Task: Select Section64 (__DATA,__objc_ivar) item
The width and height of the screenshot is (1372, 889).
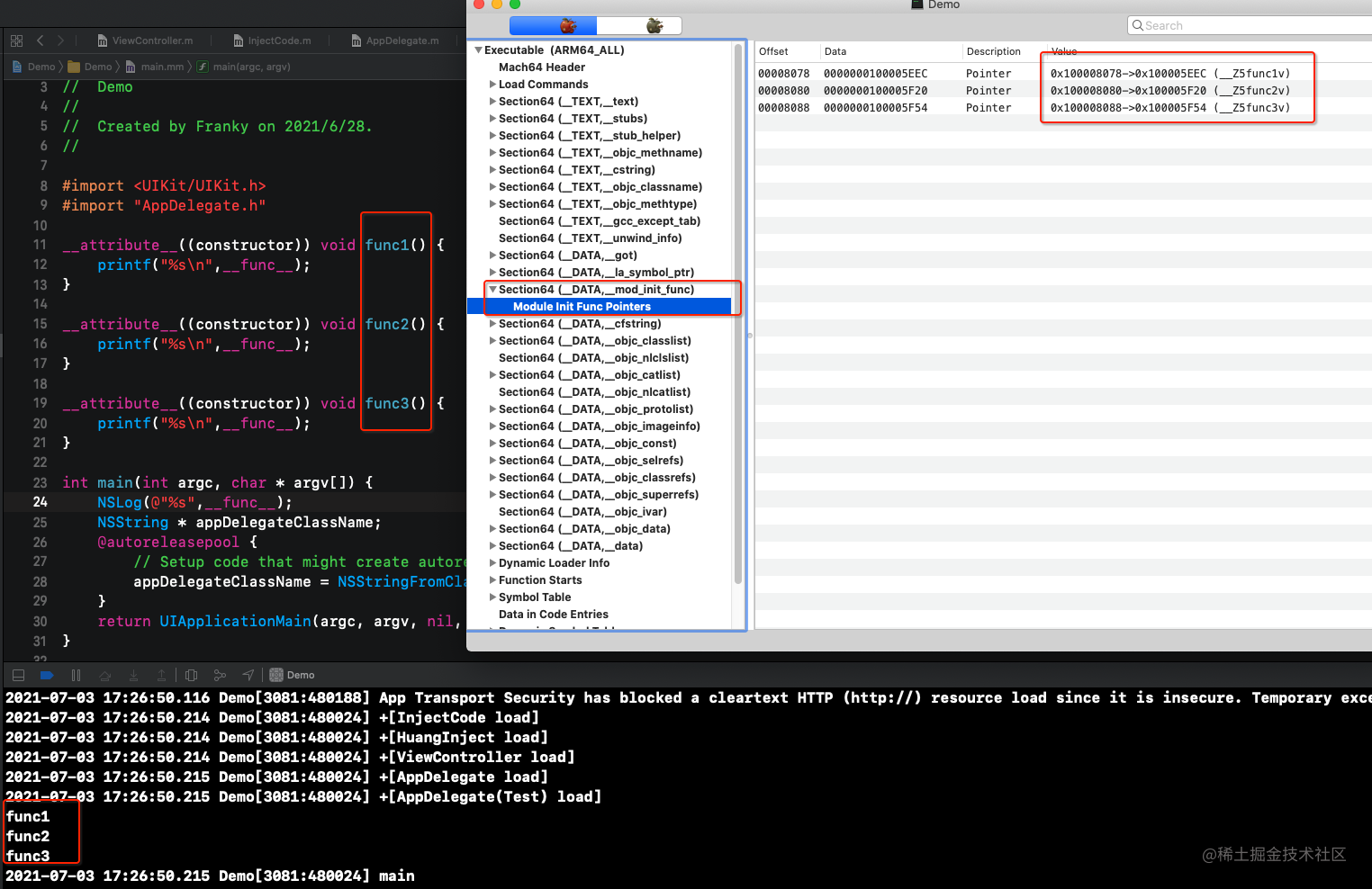Action: click(582, 512)
